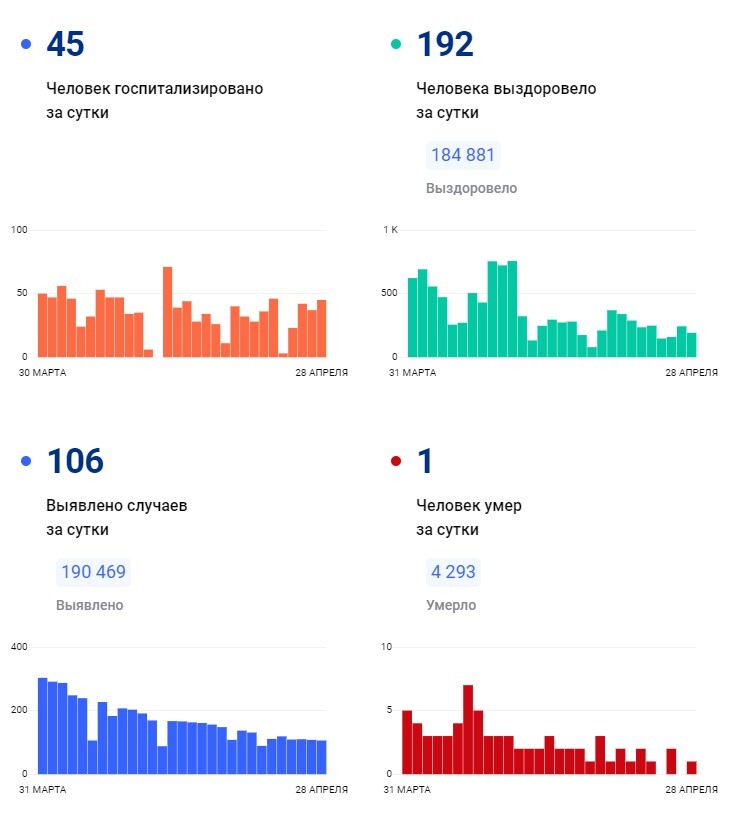Click the large hospitalized count 45
The width and height of the screenshot is (740, 825).
(66, 44)
